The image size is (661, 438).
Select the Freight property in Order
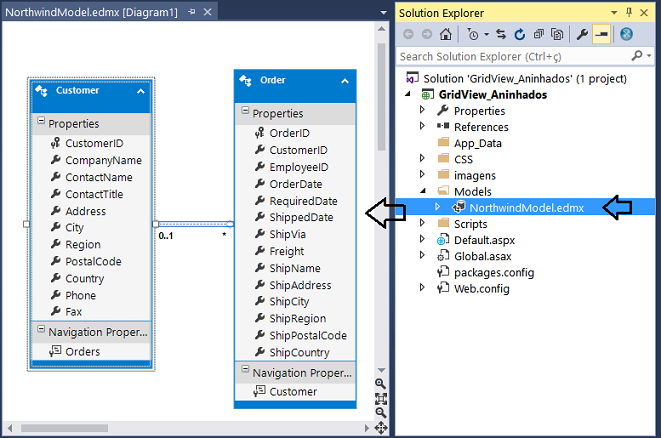(287, 251)
